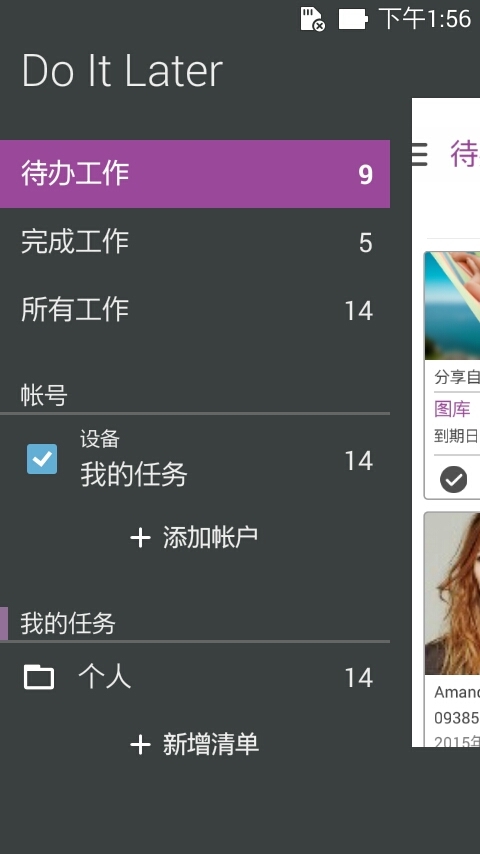Tap the hamburger menu icon
The height and width of the screenshot is (854, 480).
pos(420,154)
